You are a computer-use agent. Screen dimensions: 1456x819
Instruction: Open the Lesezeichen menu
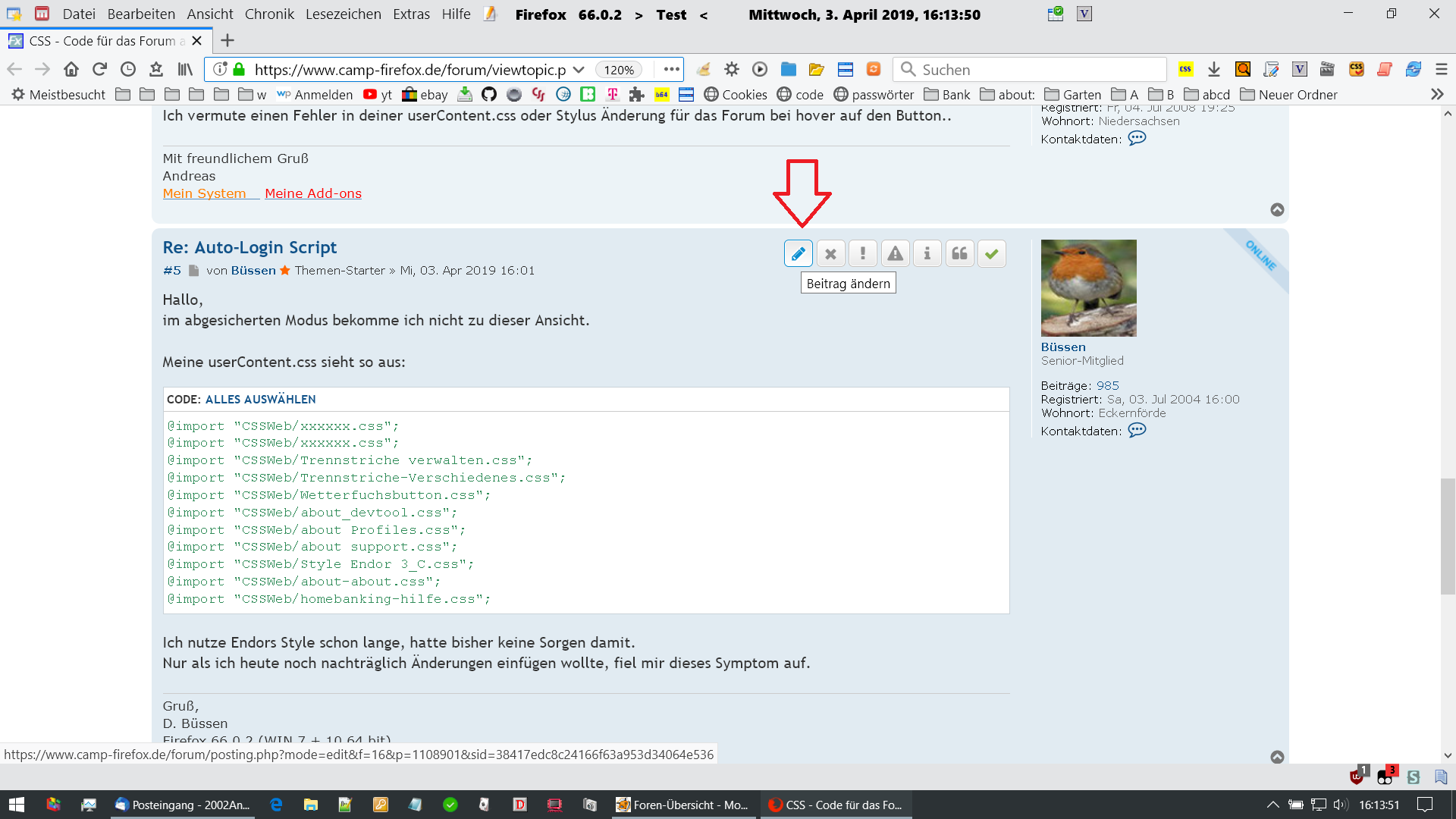coord(343,14)
